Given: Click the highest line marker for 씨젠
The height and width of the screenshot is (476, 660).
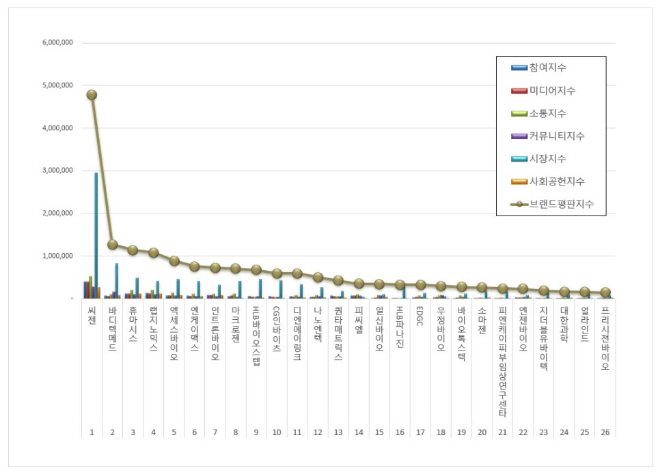Looking at the screenshot, I should 91,95.
